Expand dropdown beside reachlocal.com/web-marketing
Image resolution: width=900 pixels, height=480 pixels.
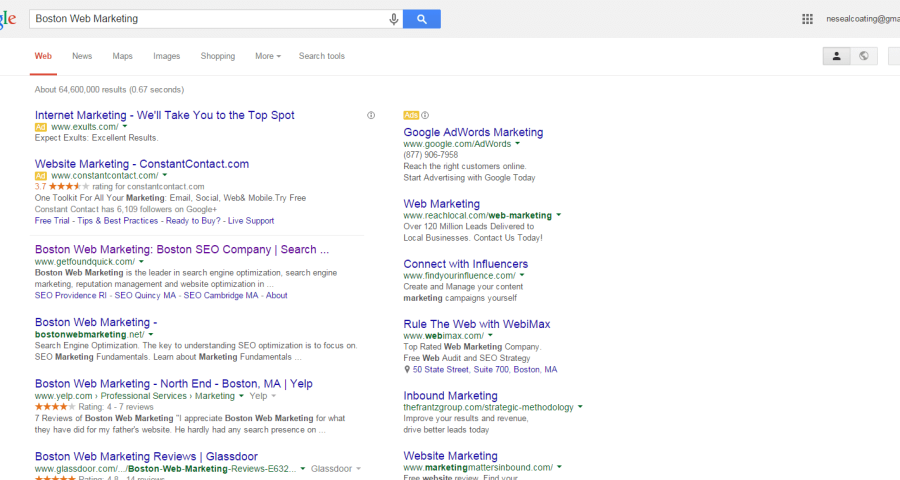coord(558,215)
